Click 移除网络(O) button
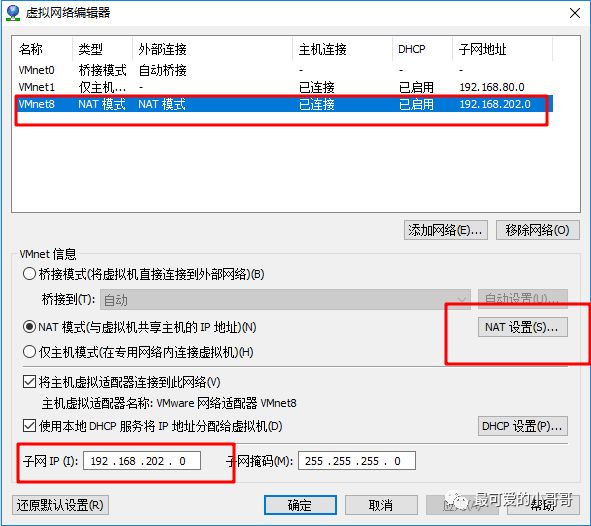 click(x=537, y=230)
